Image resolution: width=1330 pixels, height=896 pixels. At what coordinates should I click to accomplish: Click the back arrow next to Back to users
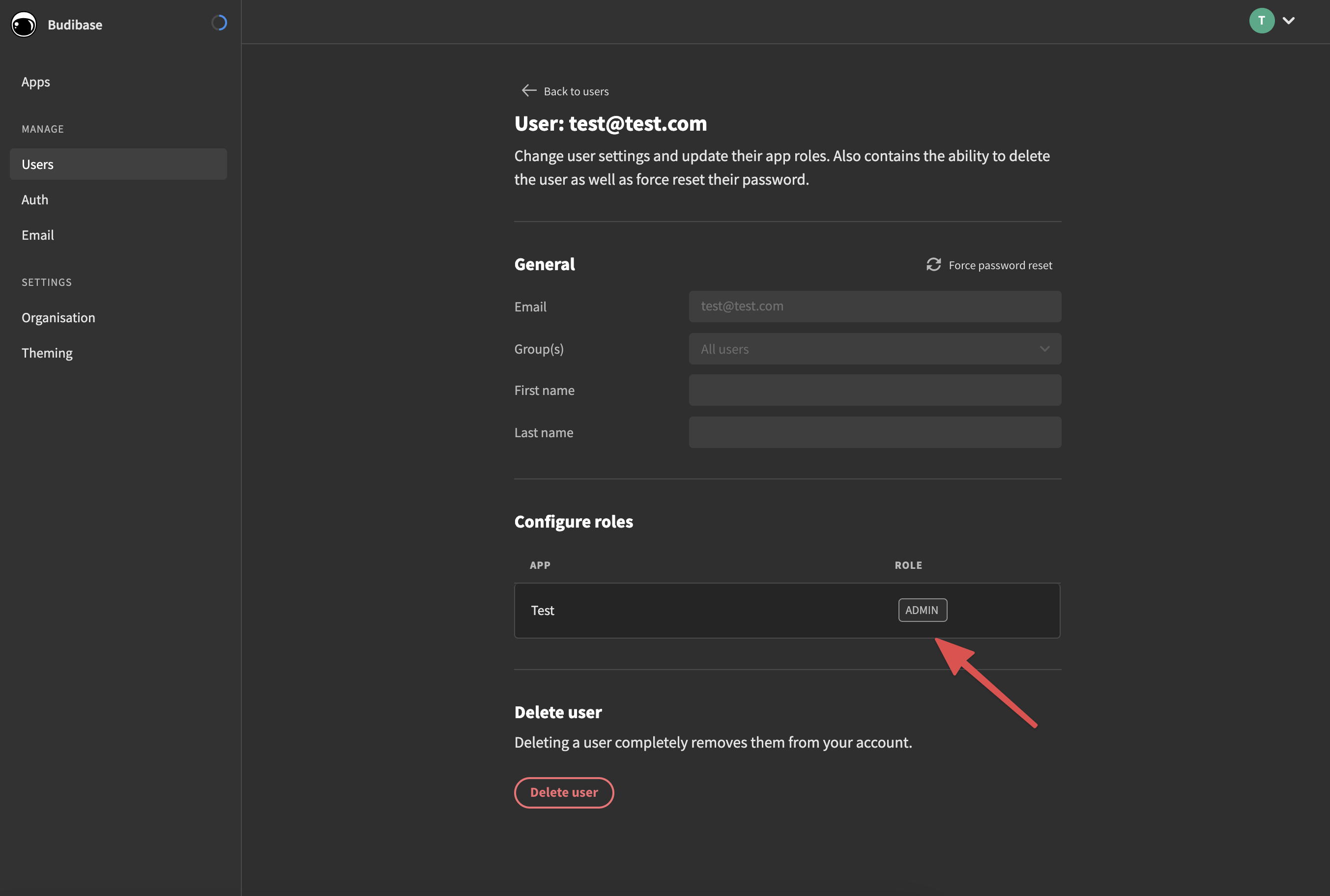pos(529,90)
